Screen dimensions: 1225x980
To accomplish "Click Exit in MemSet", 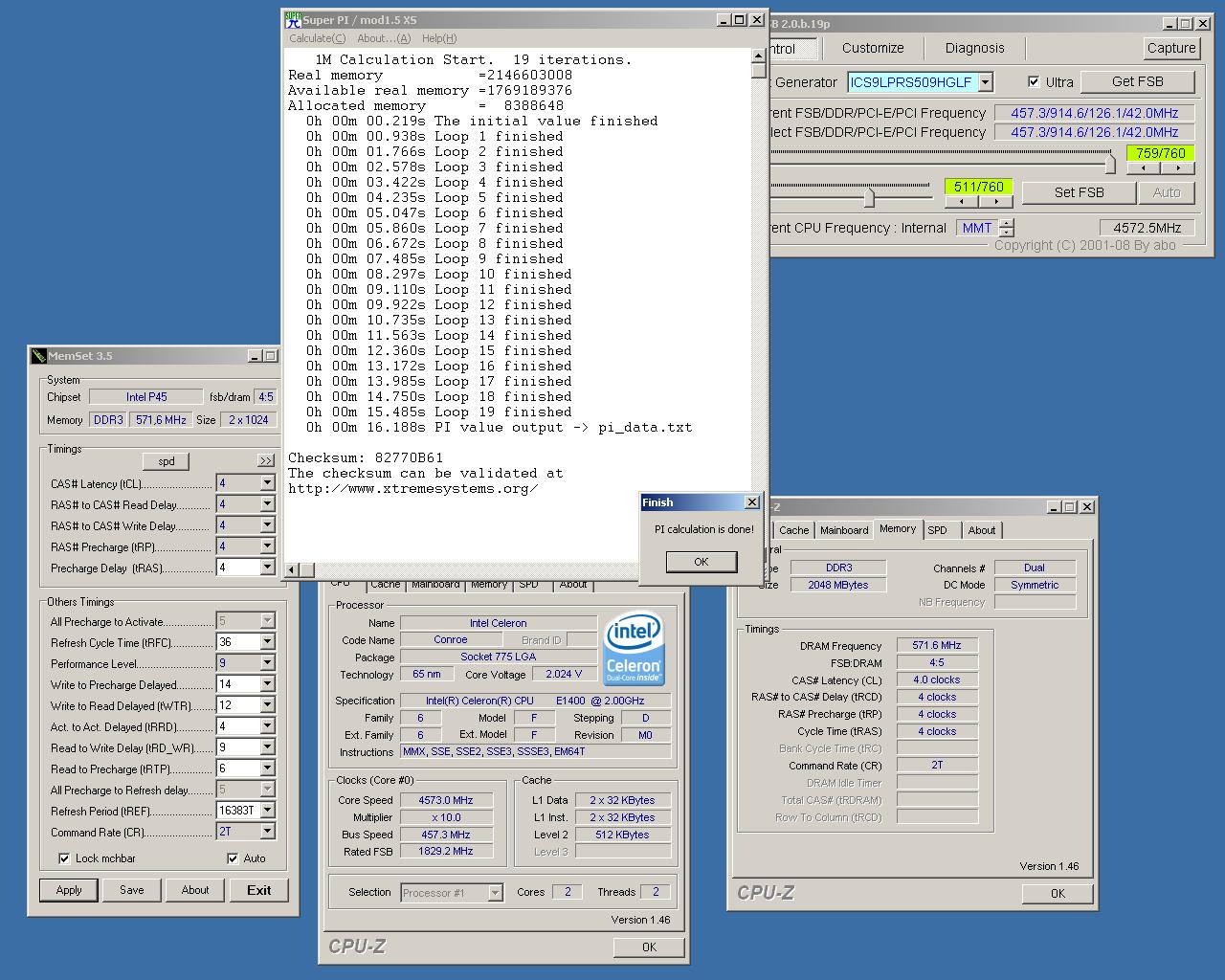I will pyautogui.click(x=258, y=890).
